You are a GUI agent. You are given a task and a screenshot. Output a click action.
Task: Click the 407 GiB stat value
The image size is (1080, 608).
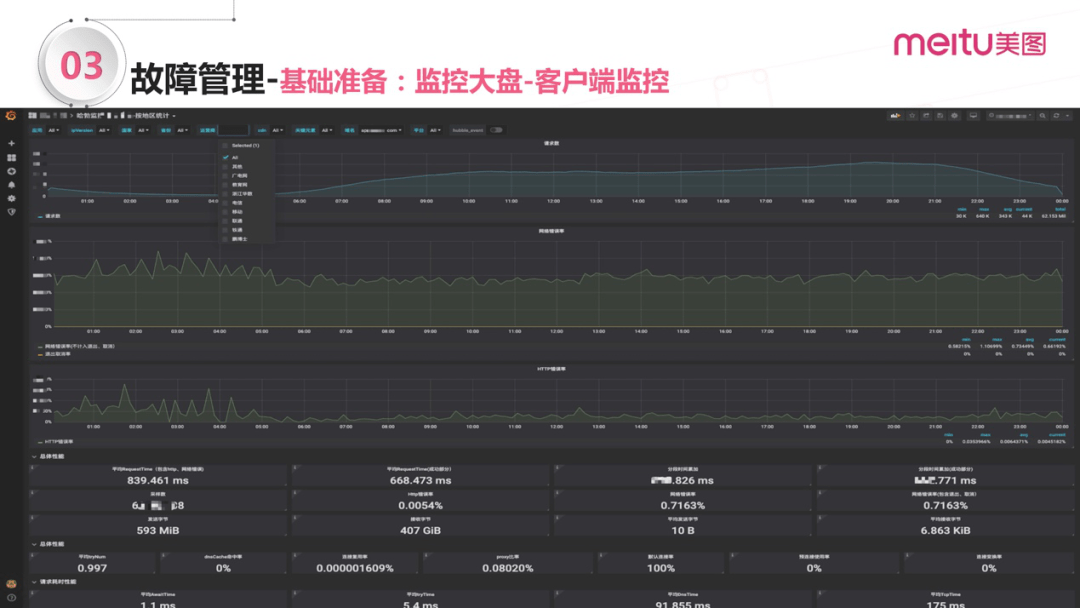[420, 531]
